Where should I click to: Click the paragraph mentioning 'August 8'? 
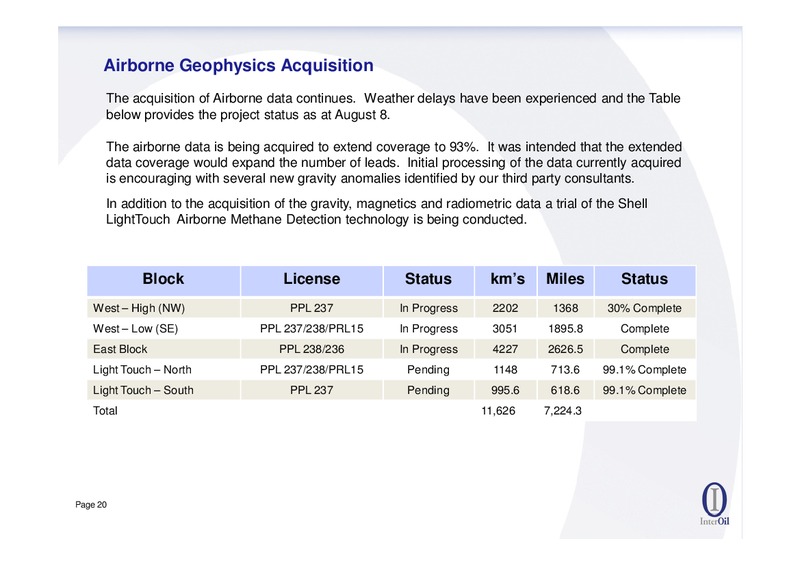click(393, 106)
